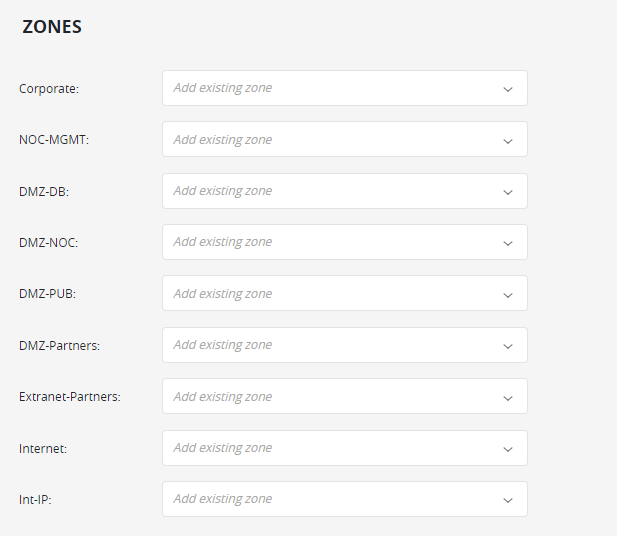Click the chevron arrow in the DMZ-DB row
Image resolution: width=617 pixels, height=536 pixels.
pos(507,192)
